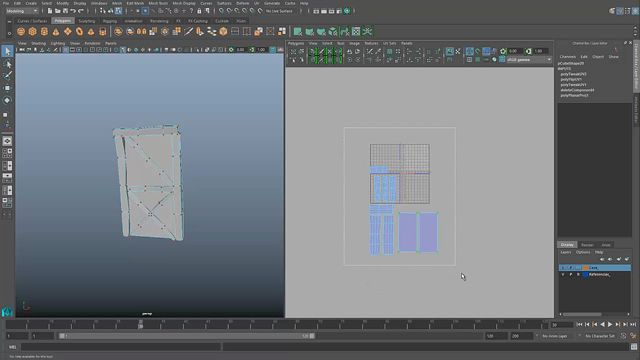Open the No Character Set dropdown
Image resolution: width=640 pixels, height=360 pixels.
coord(600,336)
